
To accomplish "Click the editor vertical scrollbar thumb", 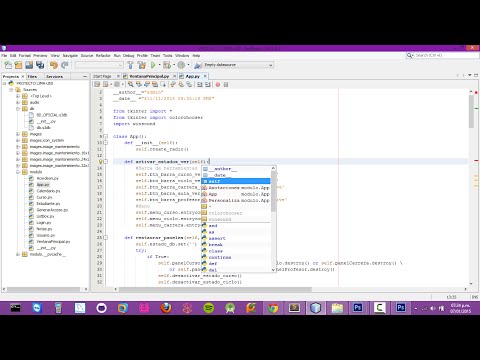I will click(471, 111).
